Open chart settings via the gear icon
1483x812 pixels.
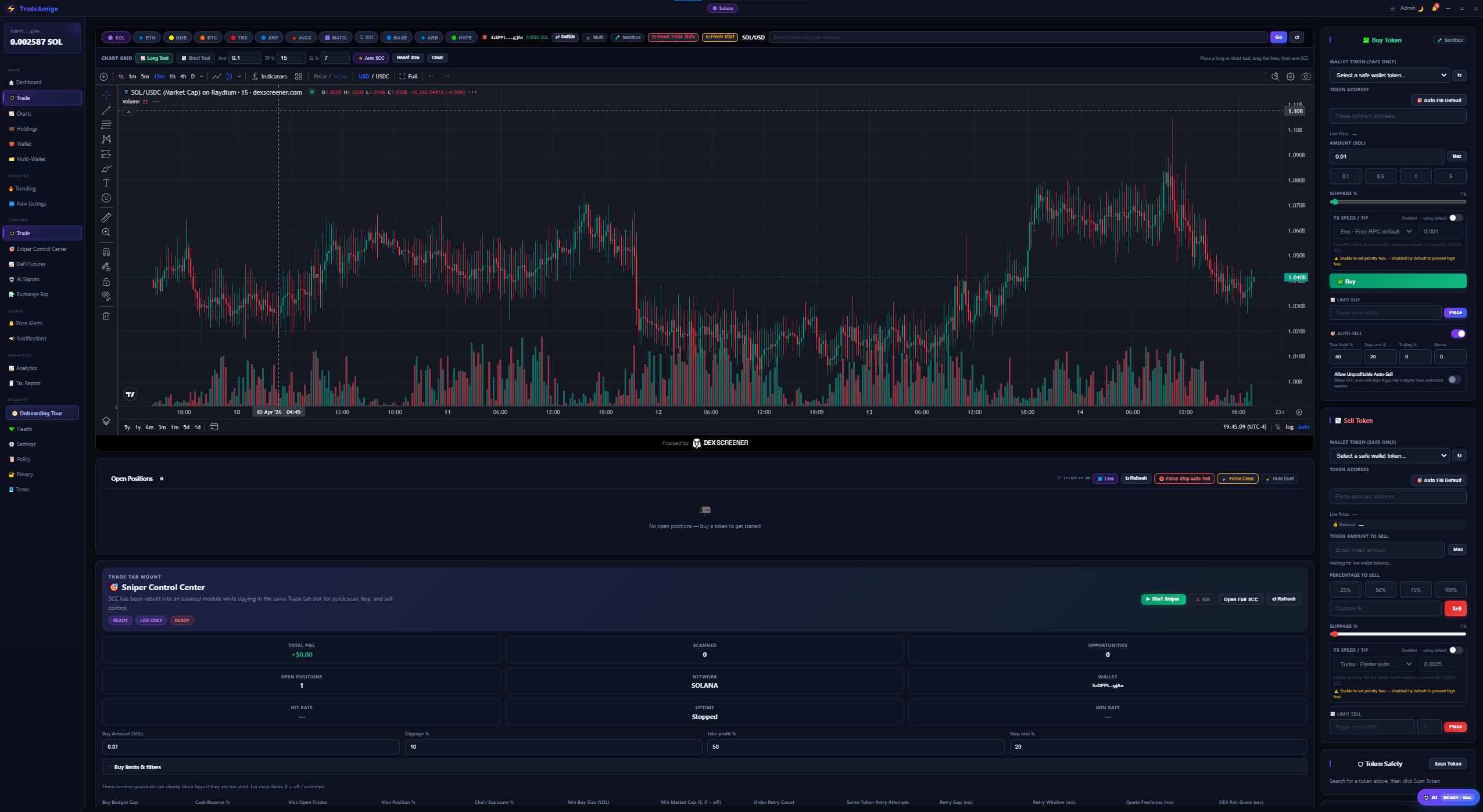(1290, 76)
